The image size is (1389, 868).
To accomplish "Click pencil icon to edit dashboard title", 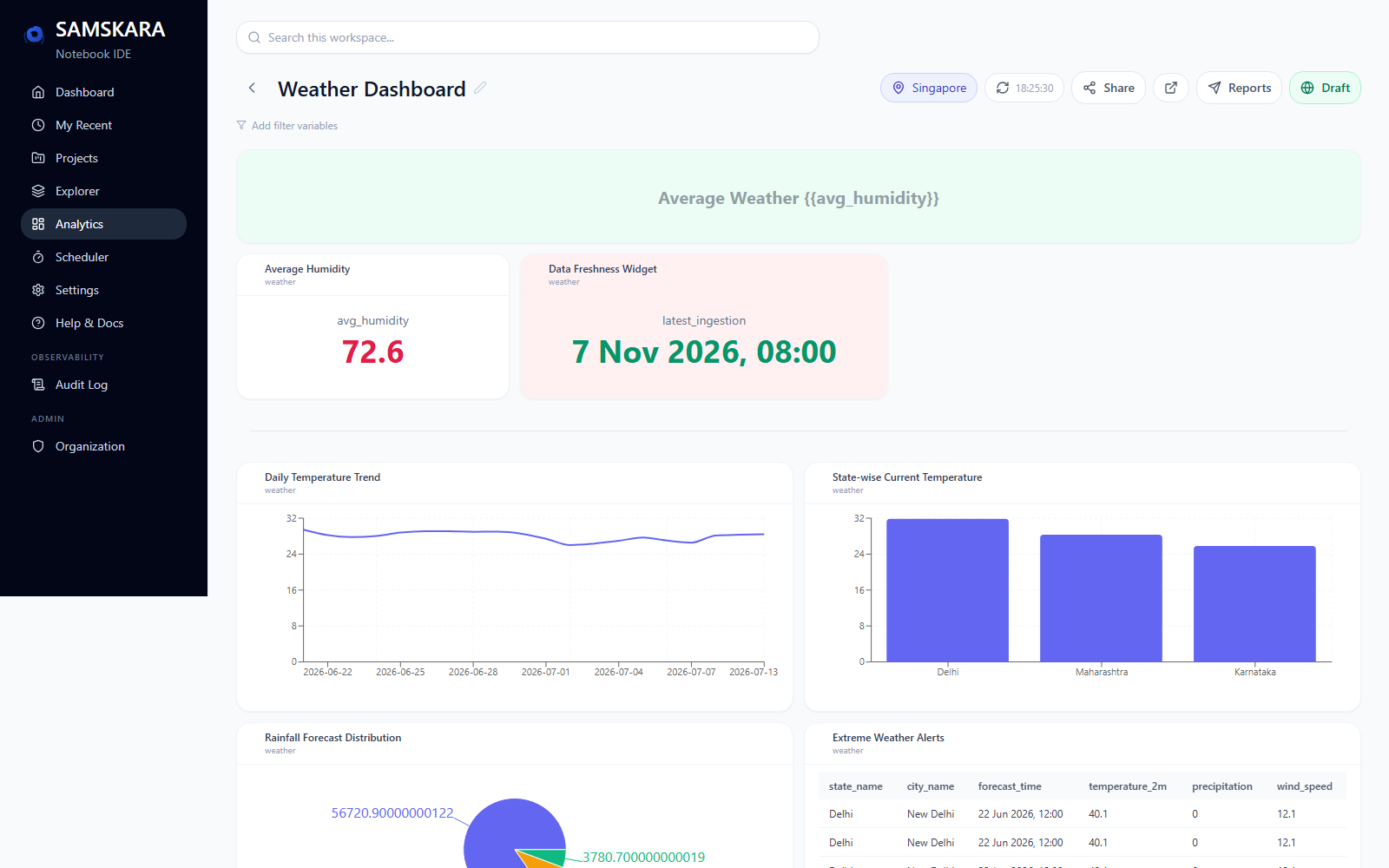I will 480,88.
